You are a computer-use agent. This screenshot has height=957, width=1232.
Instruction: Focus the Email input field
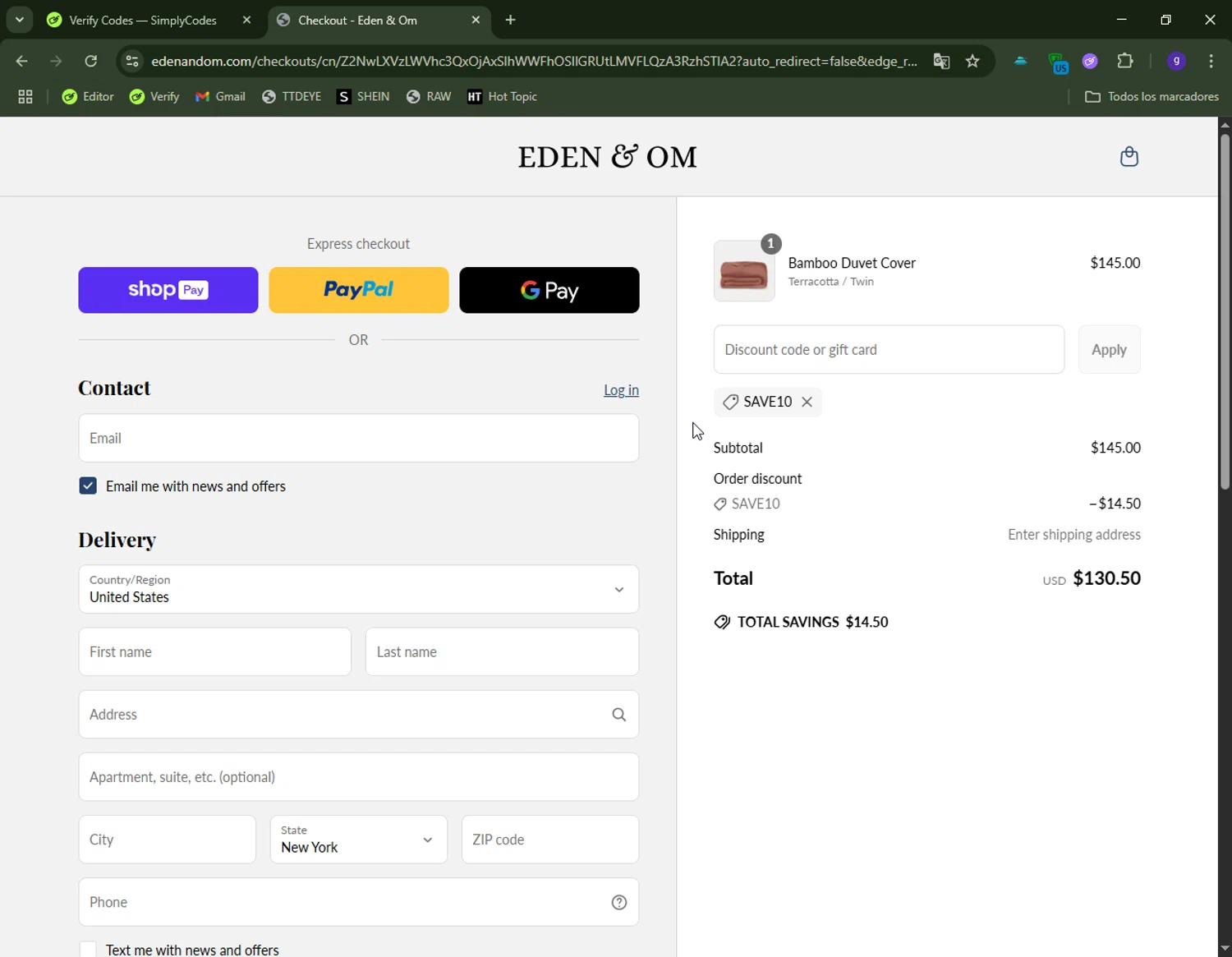[359, 438]
